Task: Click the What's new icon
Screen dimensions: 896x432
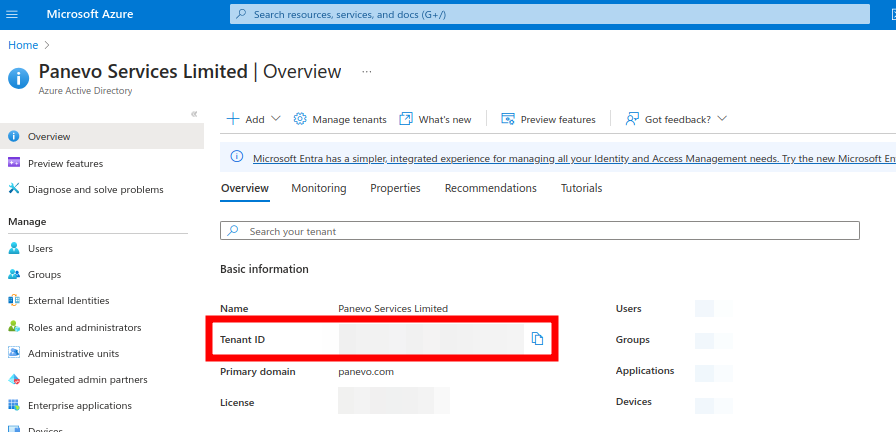Action: point(406,119)
